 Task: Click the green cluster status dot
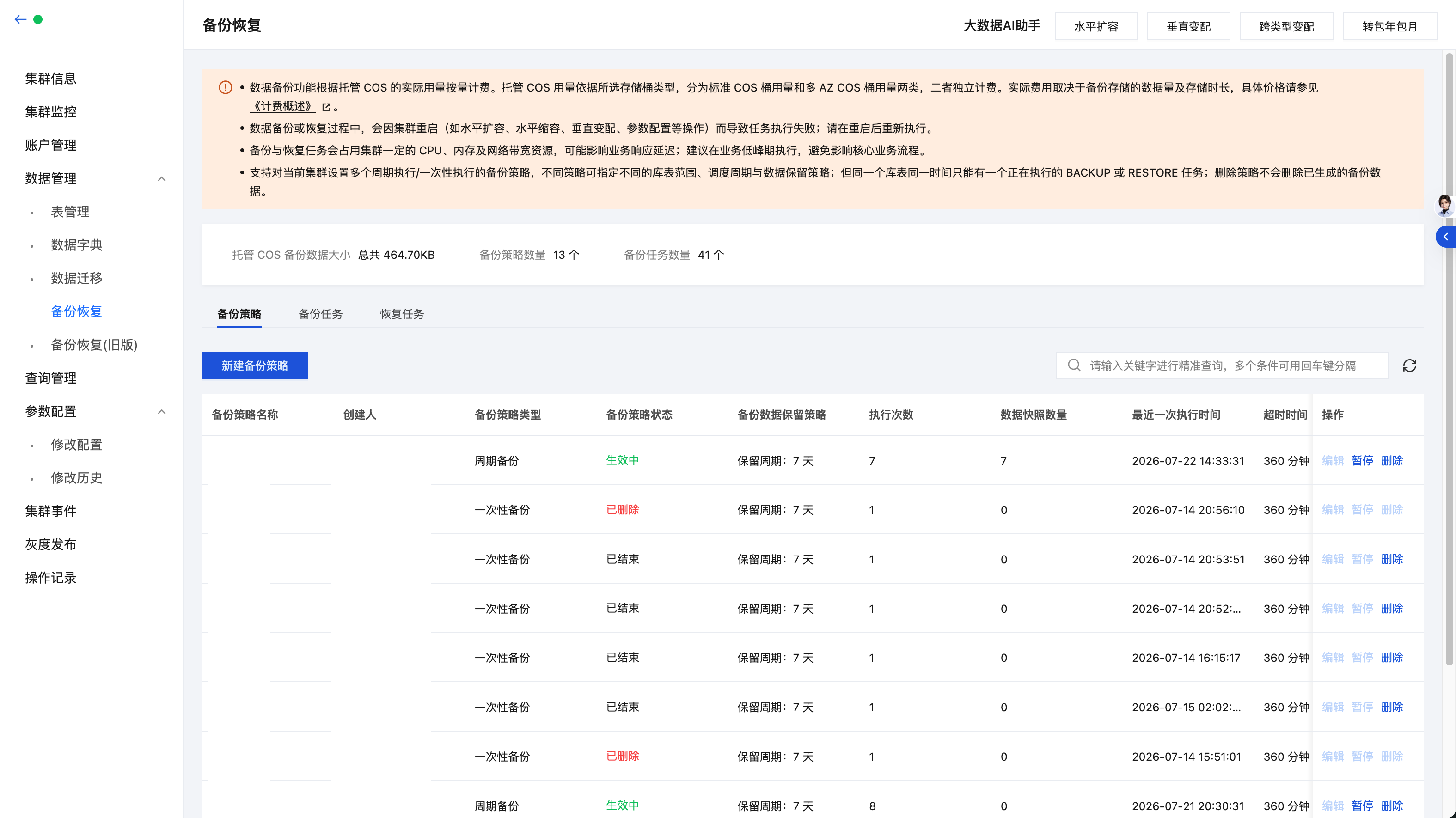point(38,19)
